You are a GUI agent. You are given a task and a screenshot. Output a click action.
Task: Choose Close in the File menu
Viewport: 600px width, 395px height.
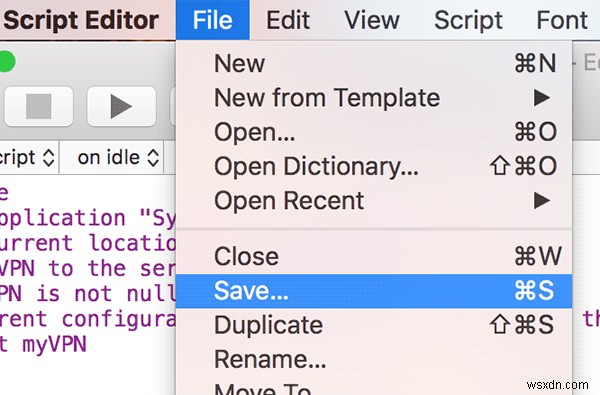point(374,256)
